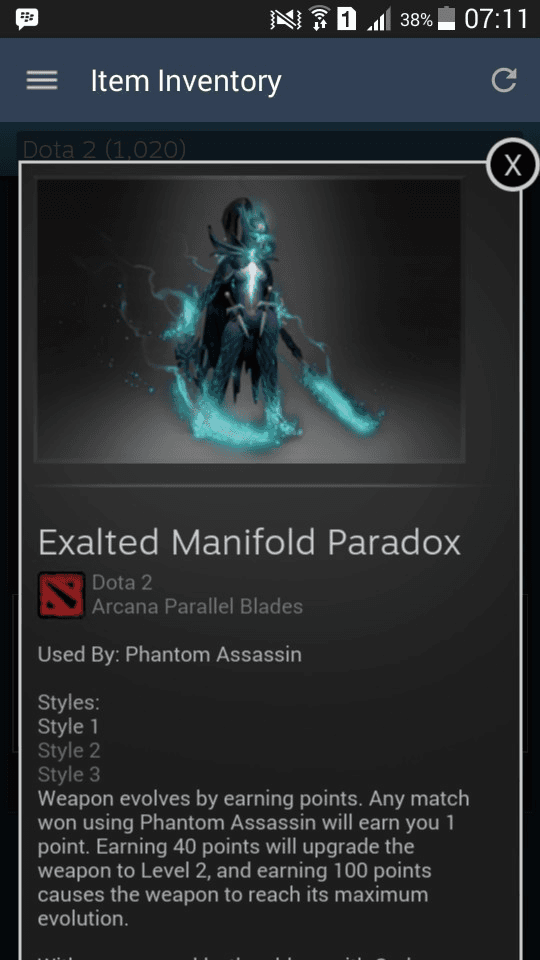This screenshot has height=960, width=540.
Task: Tap the Wi-Fi status icon
Action: [319, 19]
